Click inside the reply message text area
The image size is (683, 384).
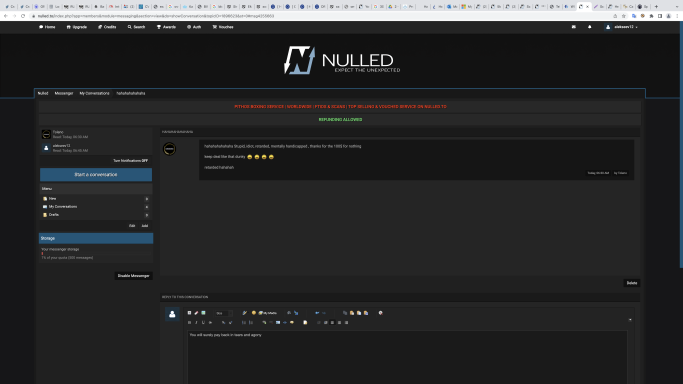pos(407,357)
